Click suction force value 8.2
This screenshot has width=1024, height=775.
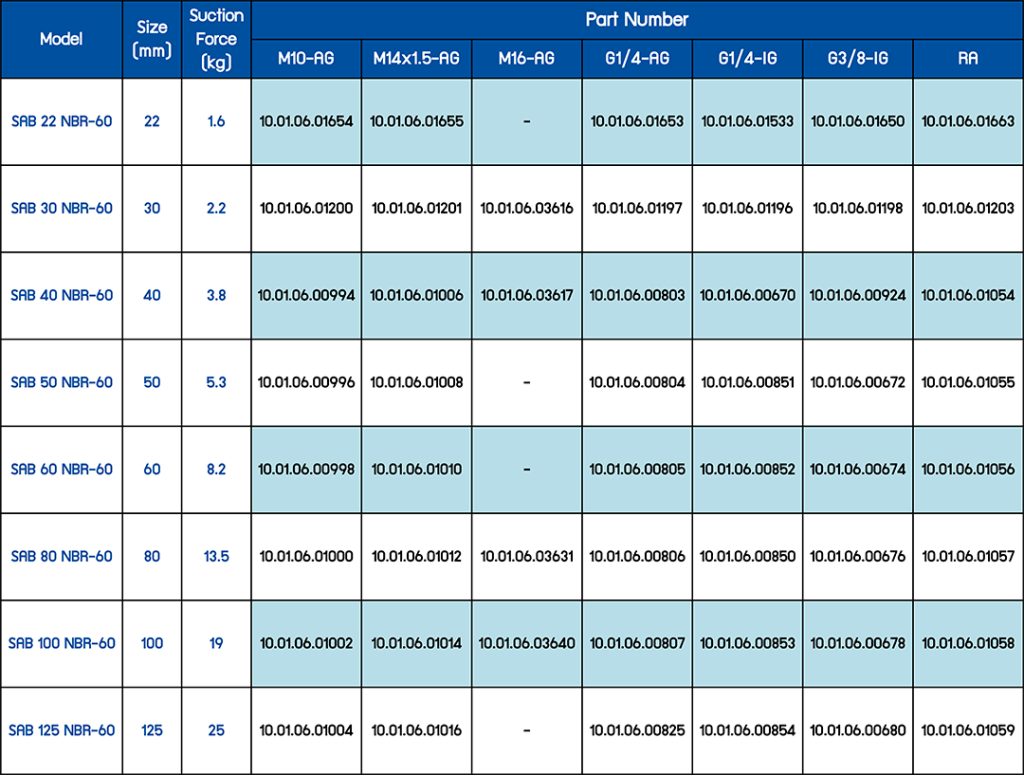(x=216, y=469)
